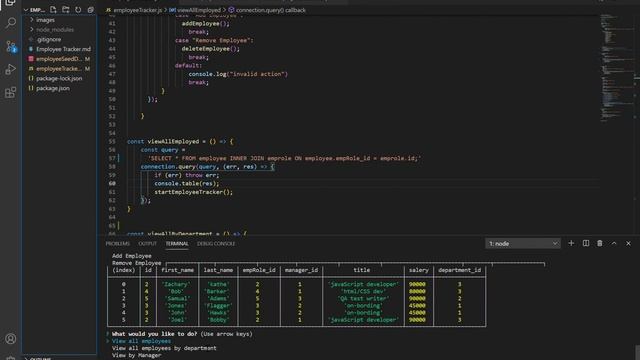Click the 'first_name' column header
The width and height of the screenshot is (640, 360).
(178, 270)
